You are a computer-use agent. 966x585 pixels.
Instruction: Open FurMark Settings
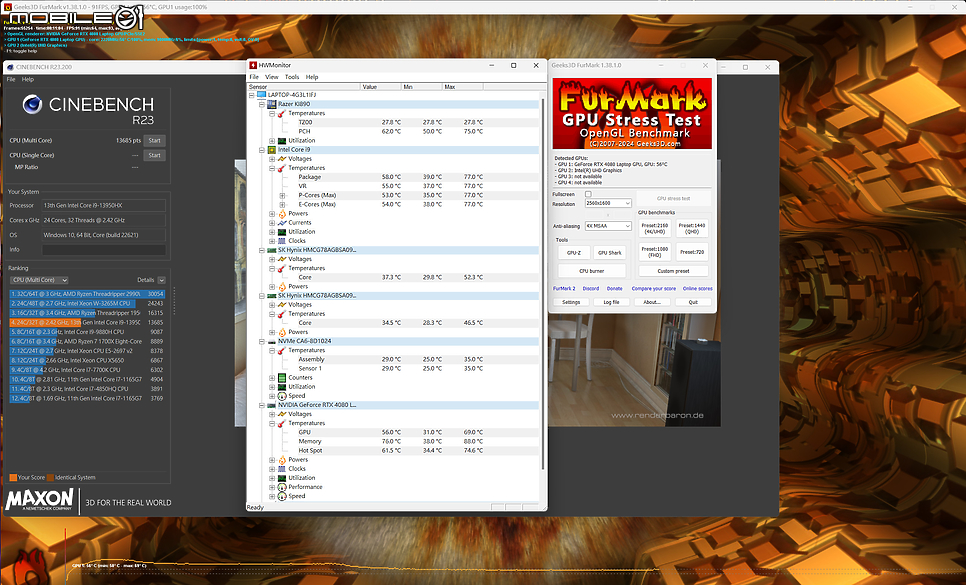pos(571,302)
